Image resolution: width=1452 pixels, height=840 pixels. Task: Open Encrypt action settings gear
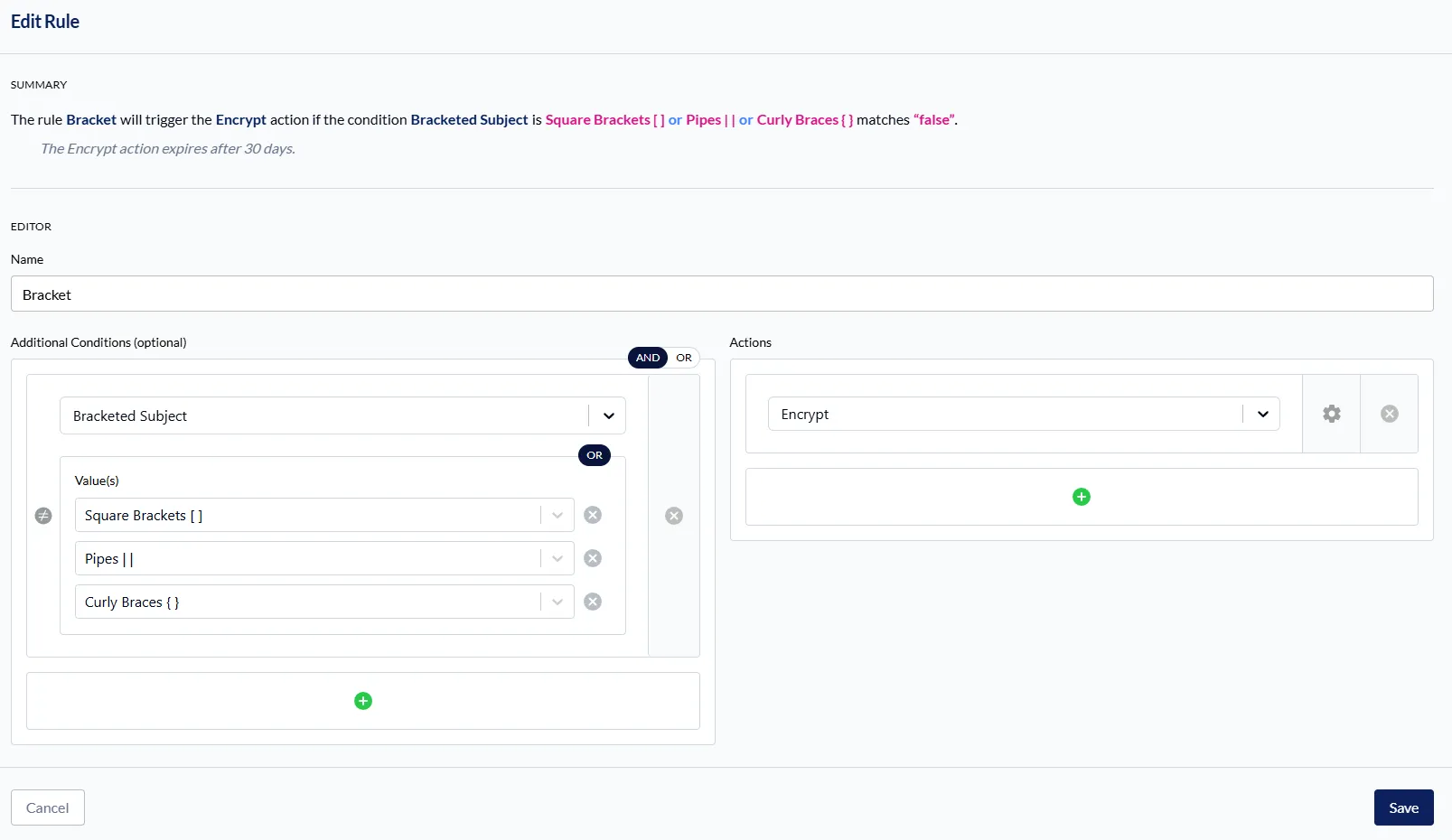pyautogui.click(x=1332, y=414)
